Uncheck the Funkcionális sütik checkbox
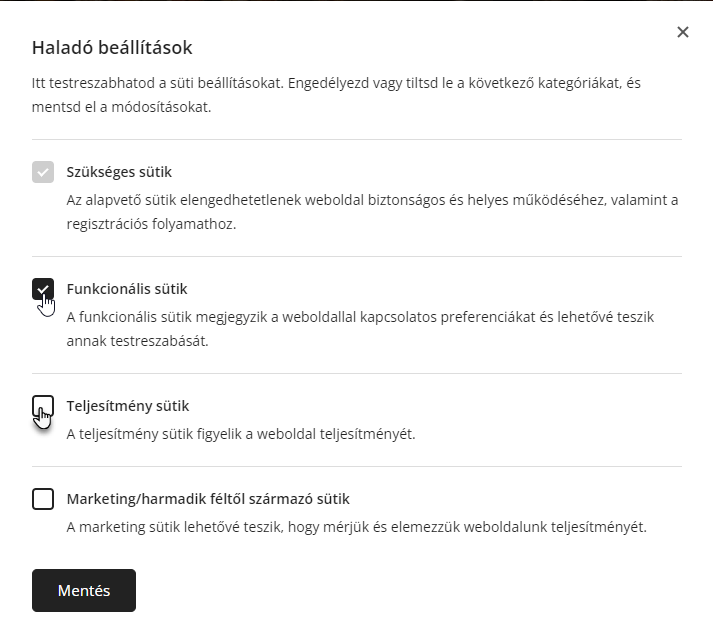713x641 pixels. coord(43,289)
